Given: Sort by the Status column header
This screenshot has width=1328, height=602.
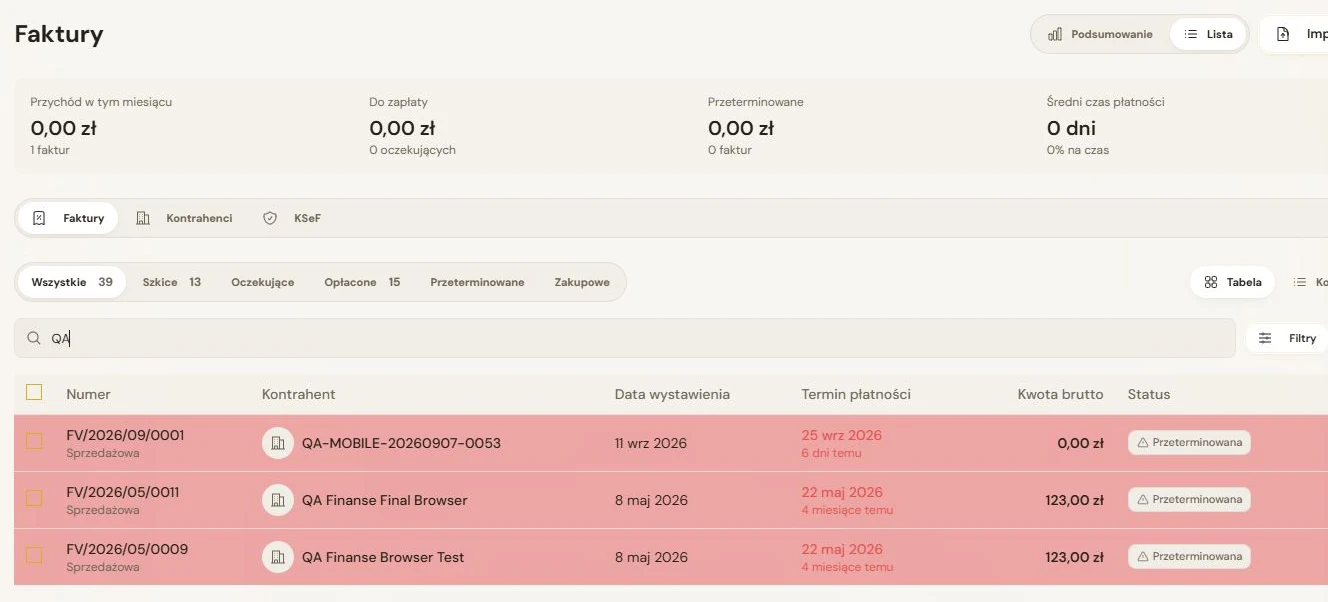Looking at the screenshot, I should coord(1149,394).
